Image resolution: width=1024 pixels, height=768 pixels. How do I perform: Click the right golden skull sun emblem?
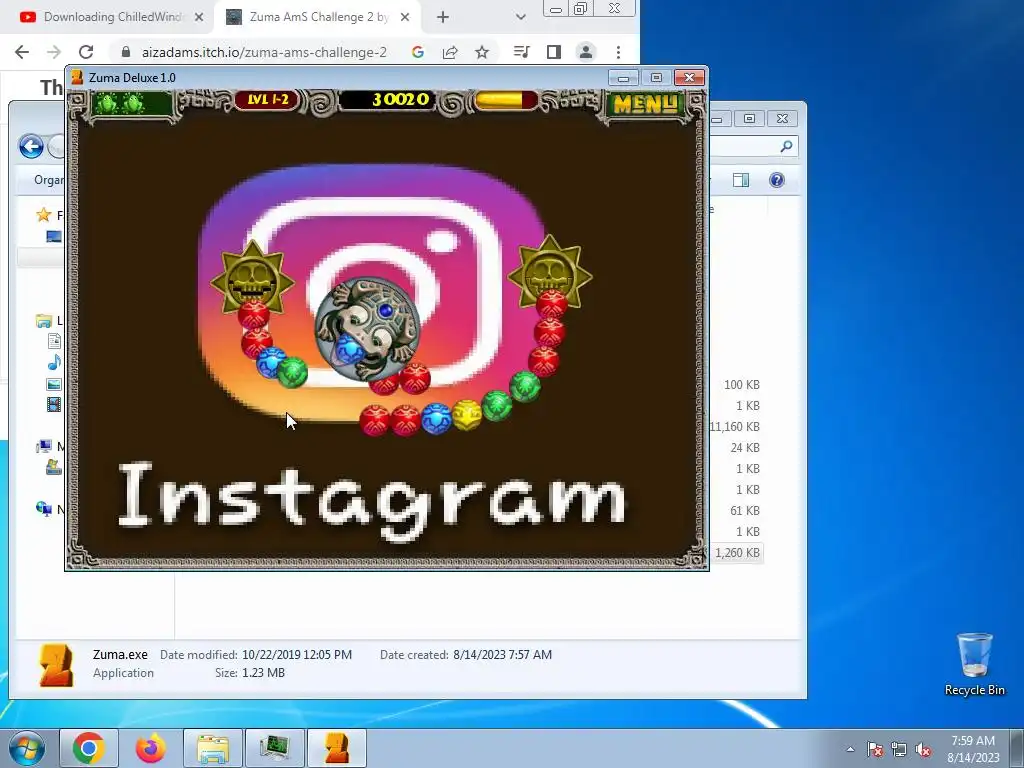[x=551, y=273]
